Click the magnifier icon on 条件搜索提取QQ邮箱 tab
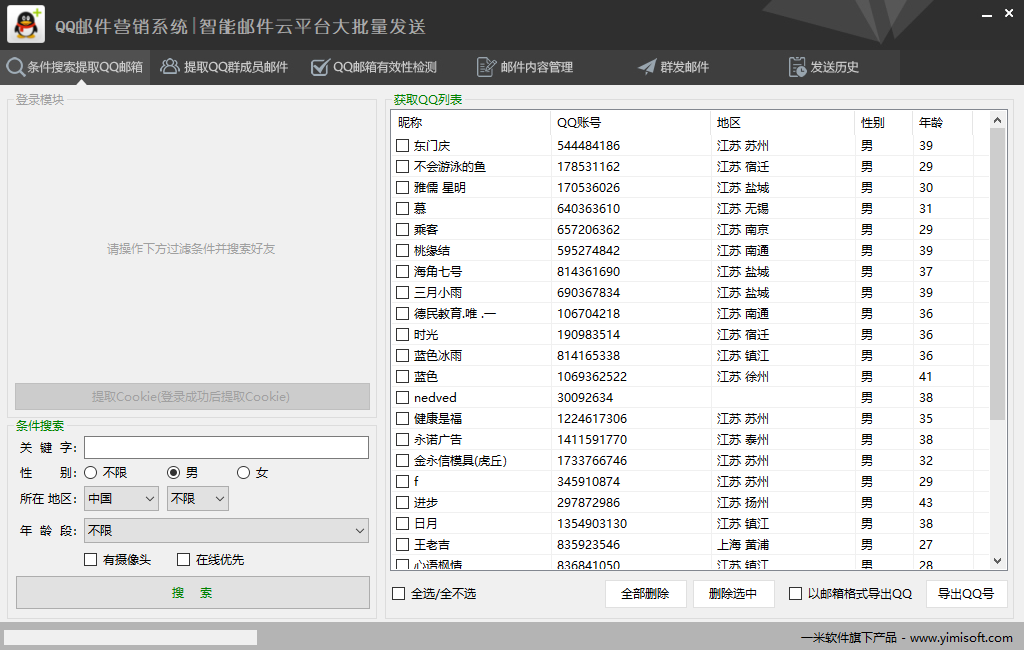This screenshot has width=1024, height=650. tap(15, 67)
